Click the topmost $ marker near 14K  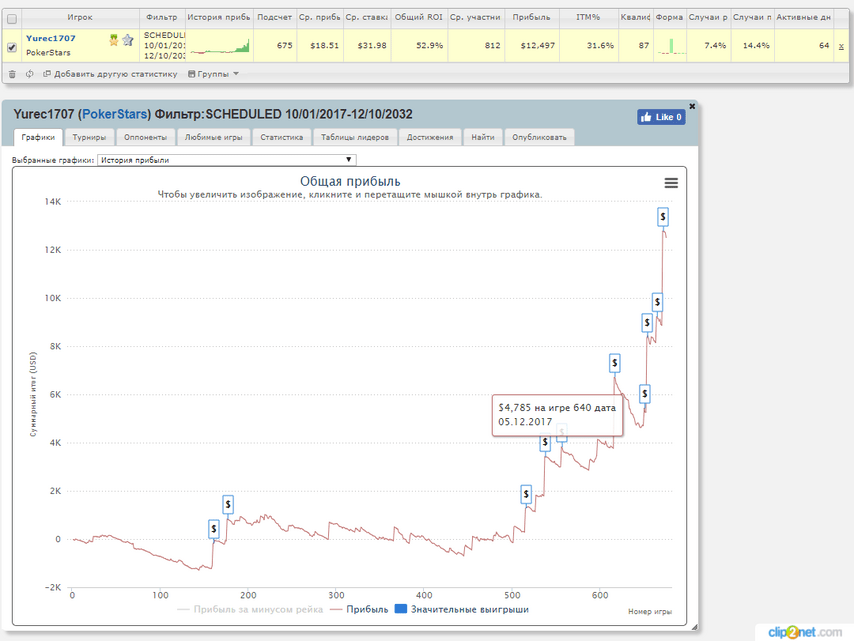pyautogui.click(x=663, y=217)
